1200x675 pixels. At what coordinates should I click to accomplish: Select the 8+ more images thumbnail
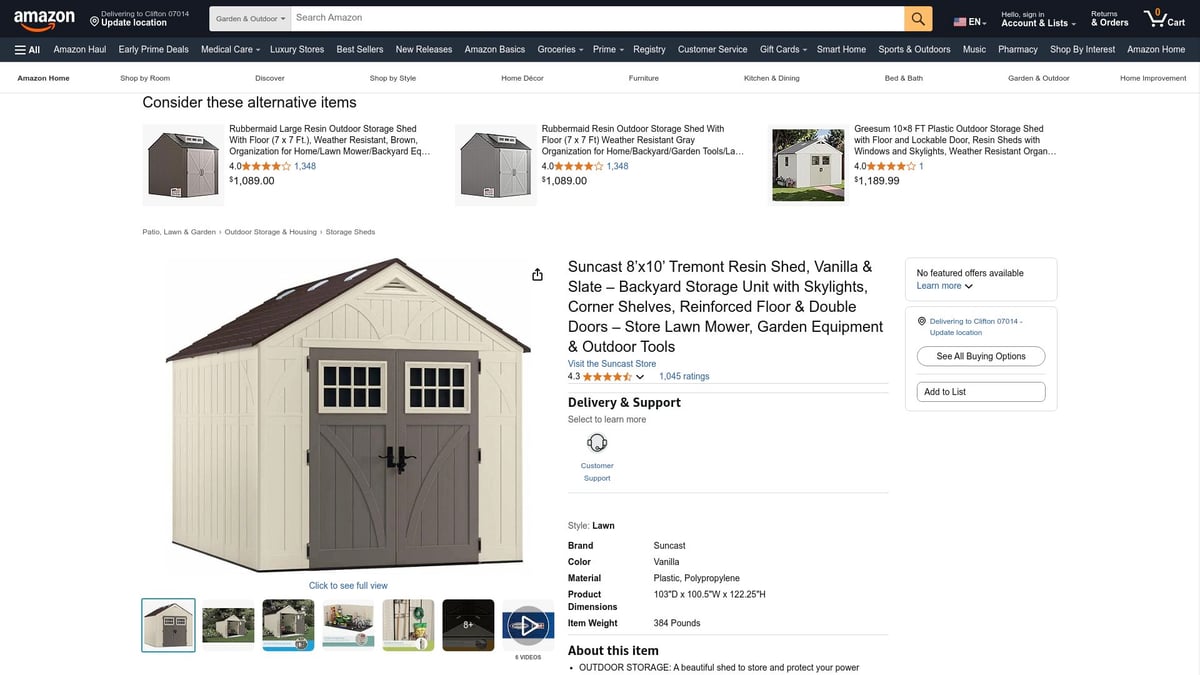click(x=468, y=625)
